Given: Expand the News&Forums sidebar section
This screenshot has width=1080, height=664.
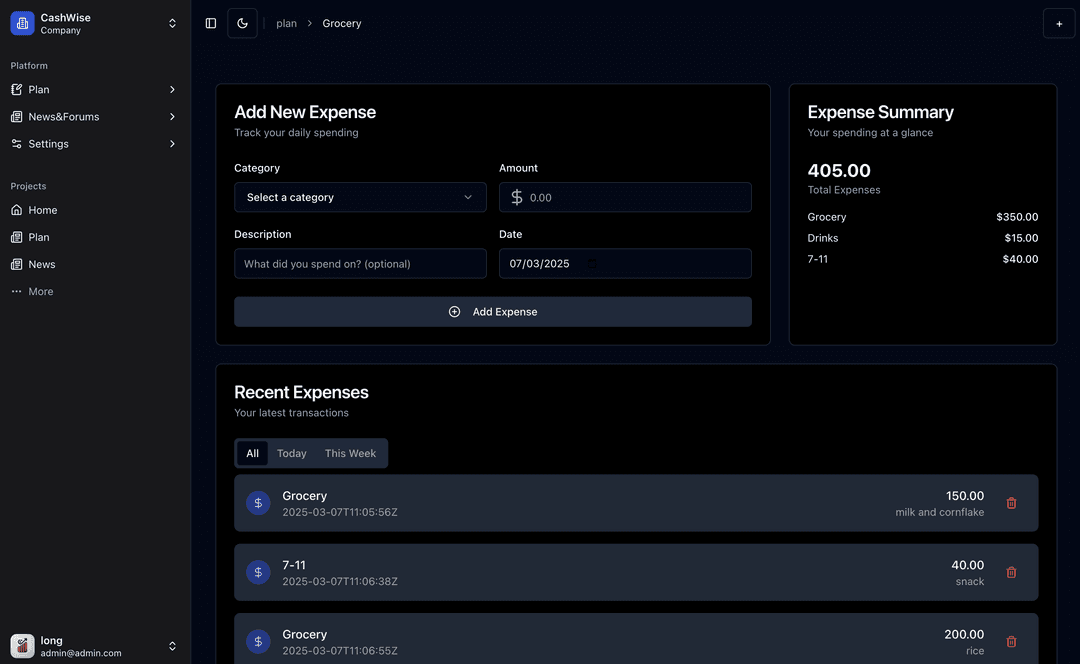Looking at the screenshot, I should point(95,116).
